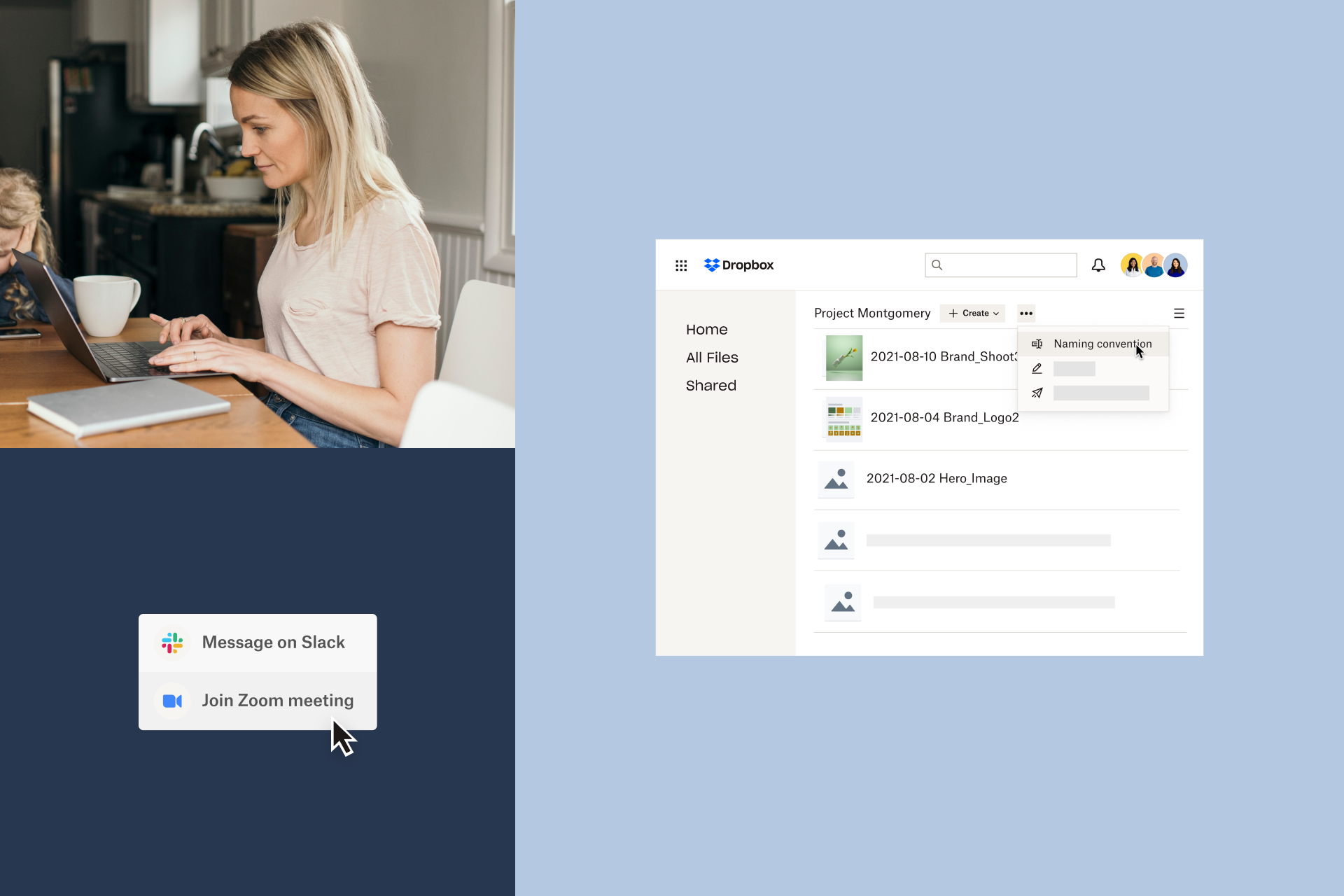1344x896 pixels.
Task: Click the grid/apps icon on left
Action: pyautogui.click(x=680, y=265)
